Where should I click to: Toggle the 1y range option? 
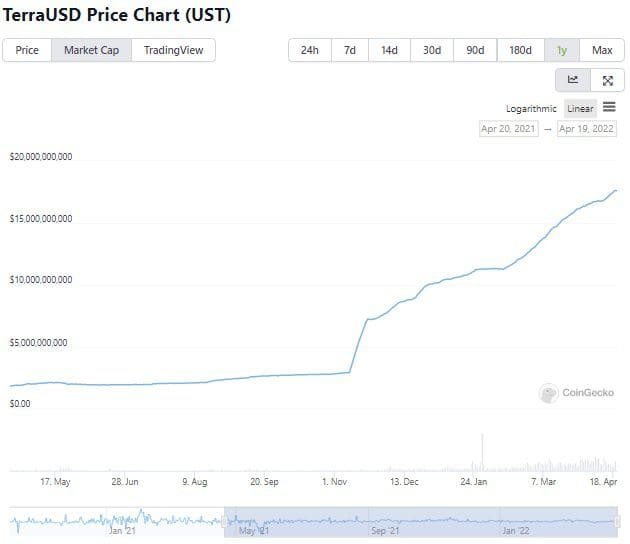click(562, 50)
